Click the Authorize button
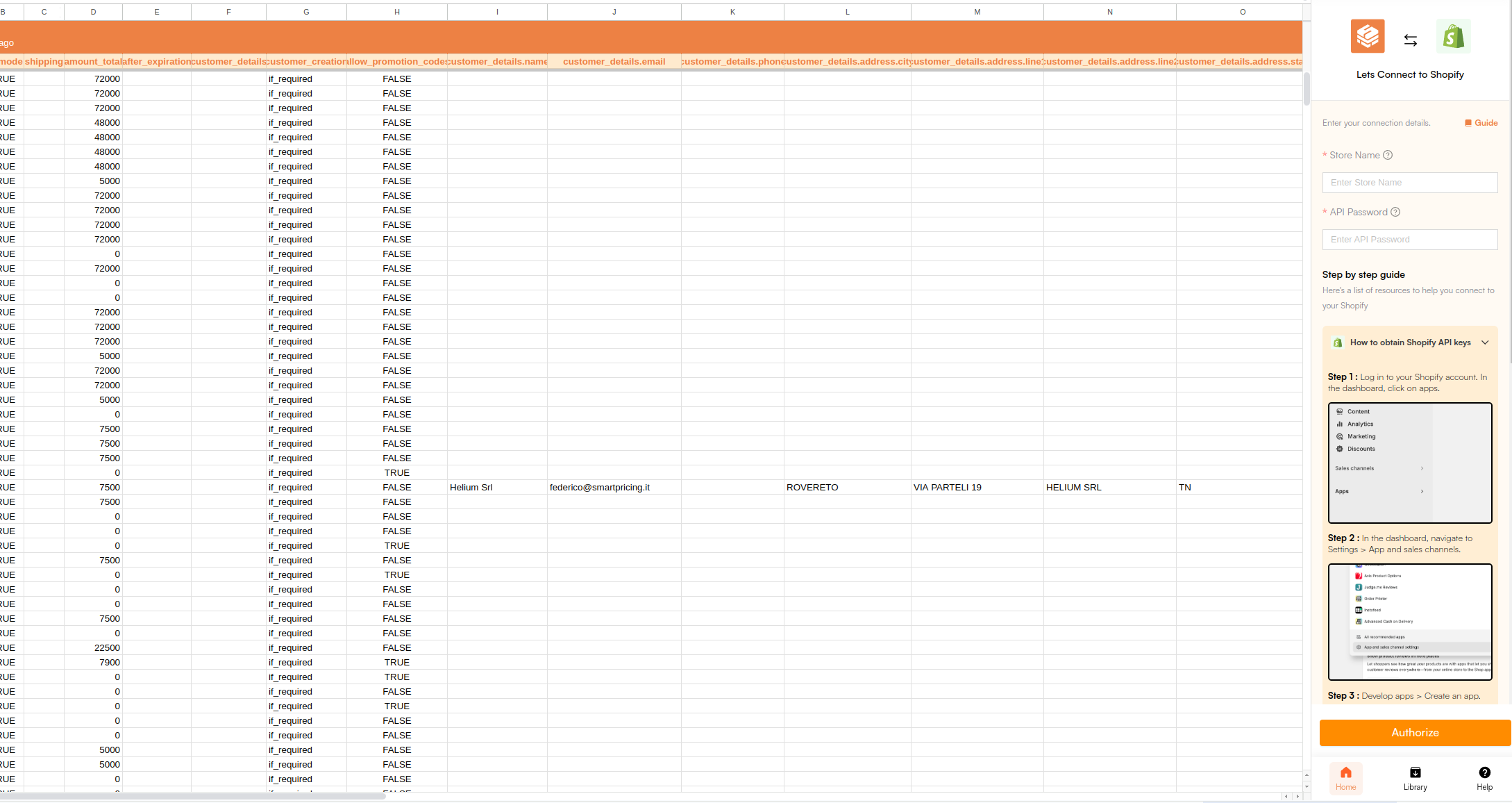Screen dimensions: 1512x803 [1414, 733]
